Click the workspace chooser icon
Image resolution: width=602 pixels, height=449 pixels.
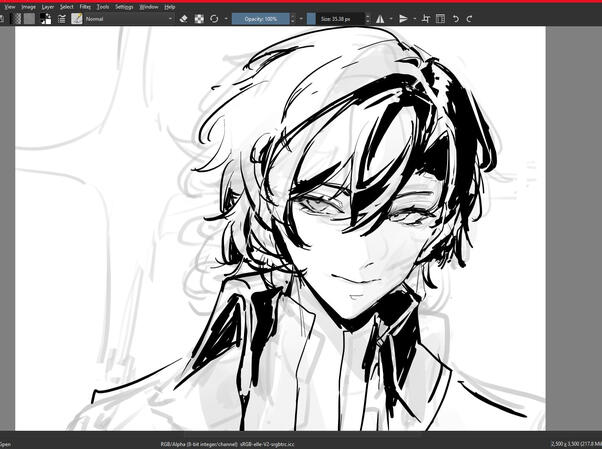pyautogui.click(x=441, y=18)
